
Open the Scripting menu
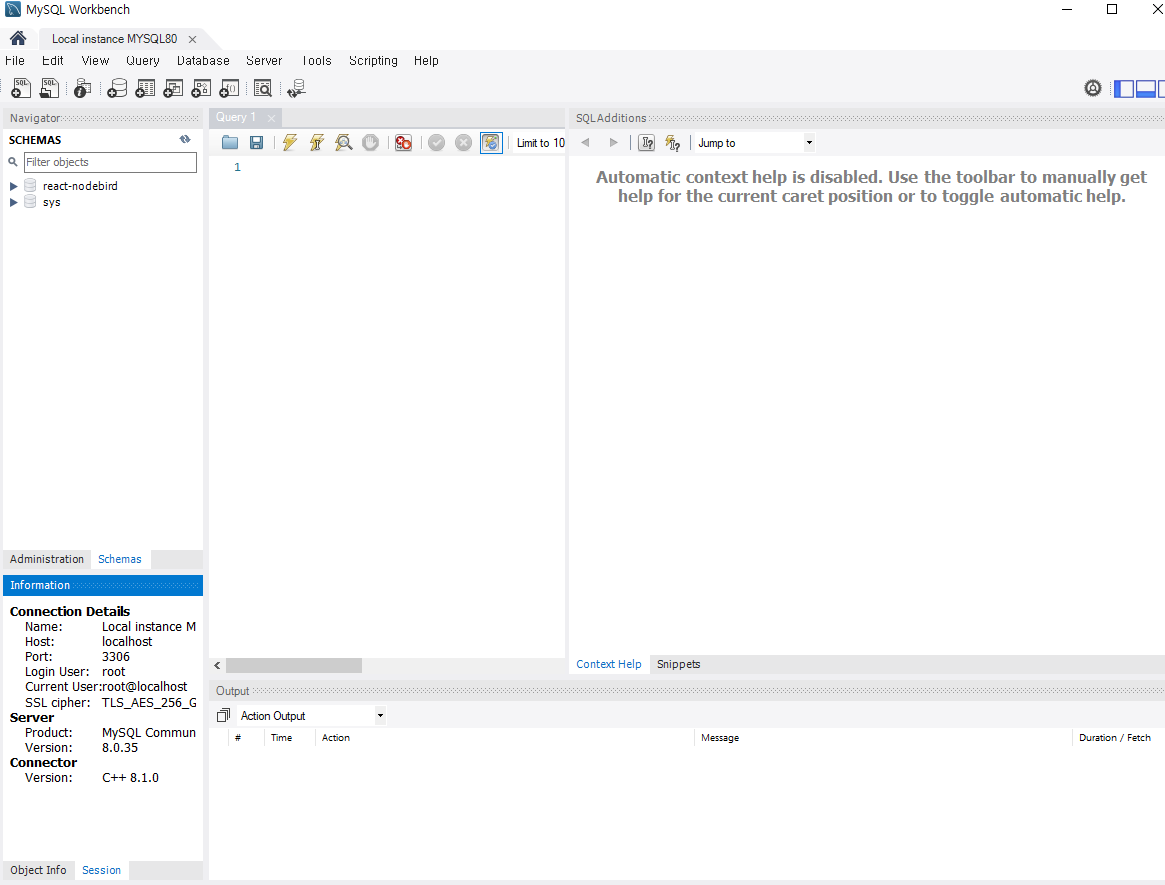(x=373, y=61)
